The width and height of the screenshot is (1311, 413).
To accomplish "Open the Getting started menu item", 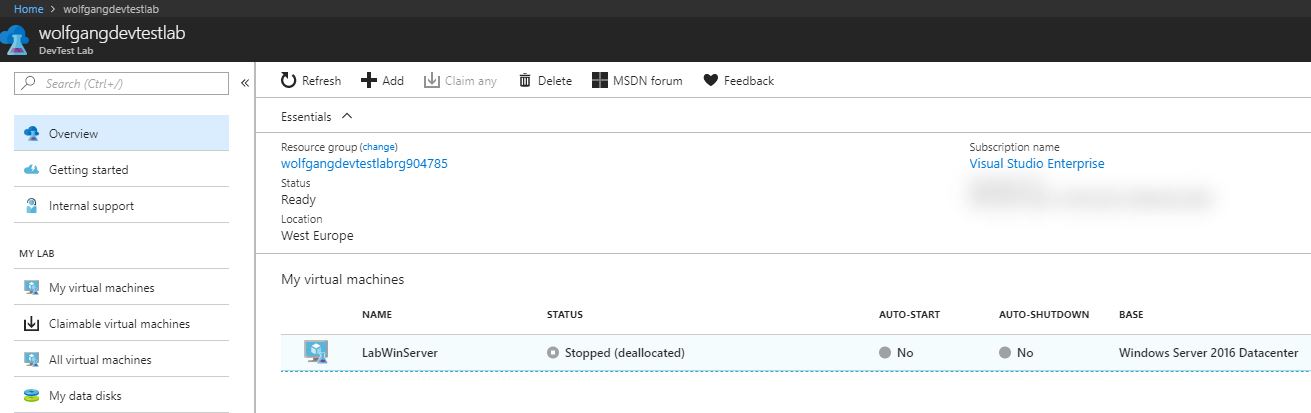I will pyautogui.click(x=121, y=170).
